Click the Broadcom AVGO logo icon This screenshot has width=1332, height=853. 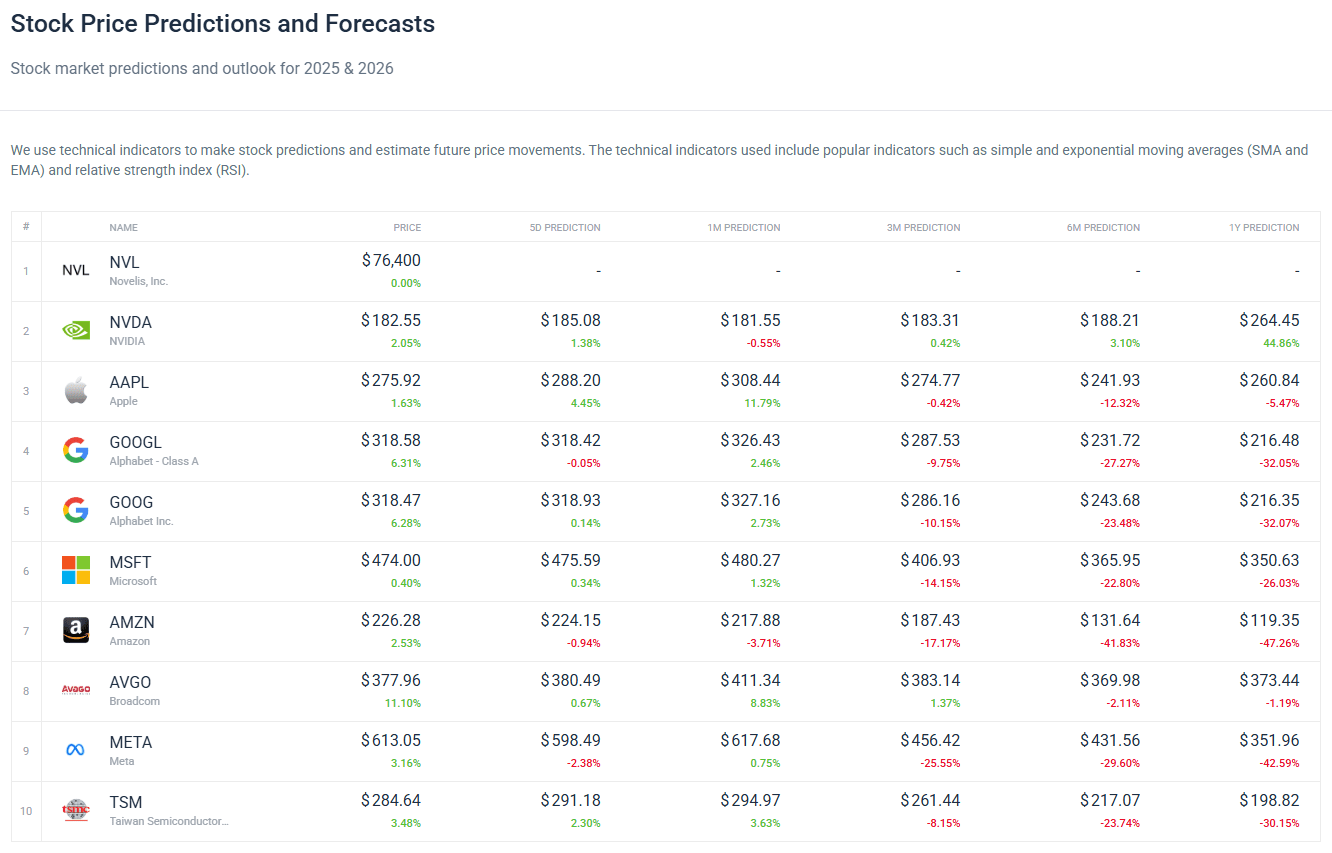click(76, 690)
